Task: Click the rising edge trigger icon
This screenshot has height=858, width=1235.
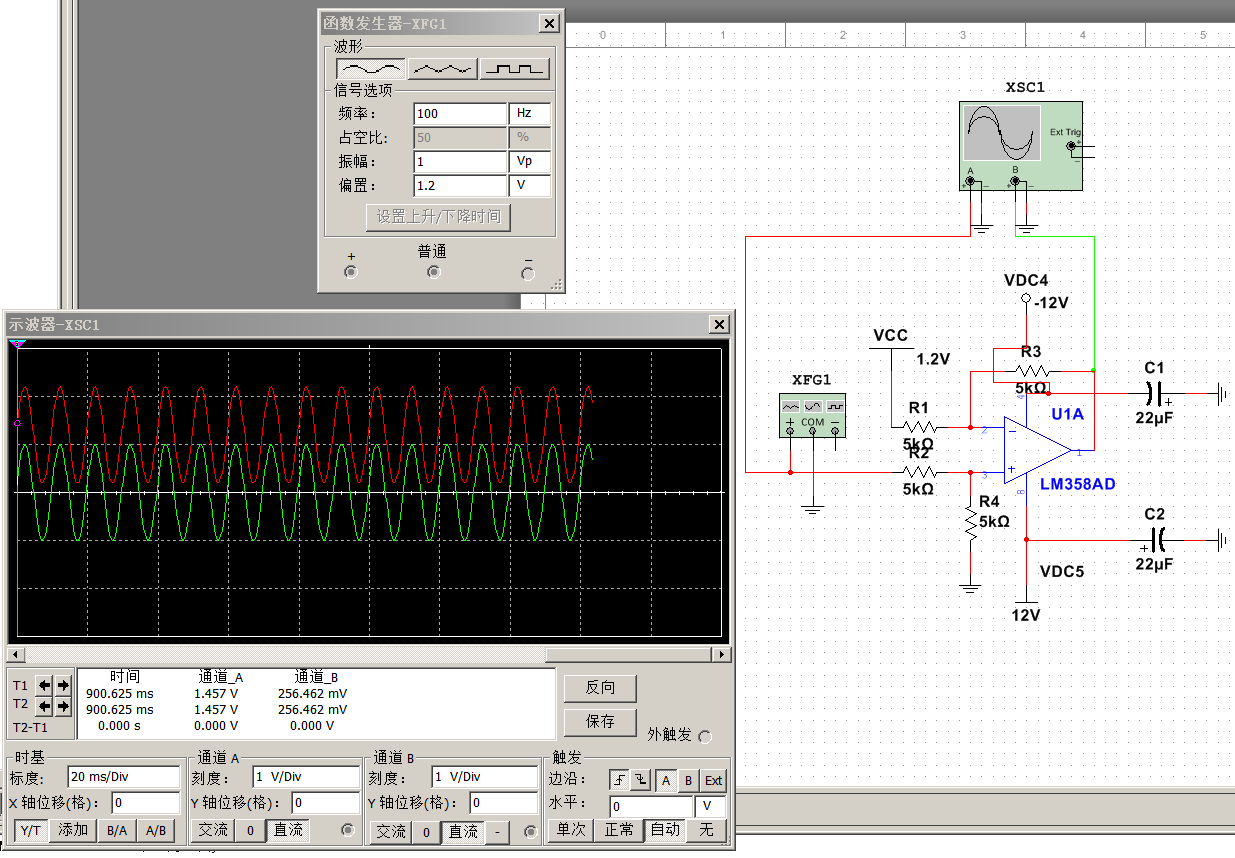Action: [620, 780]
